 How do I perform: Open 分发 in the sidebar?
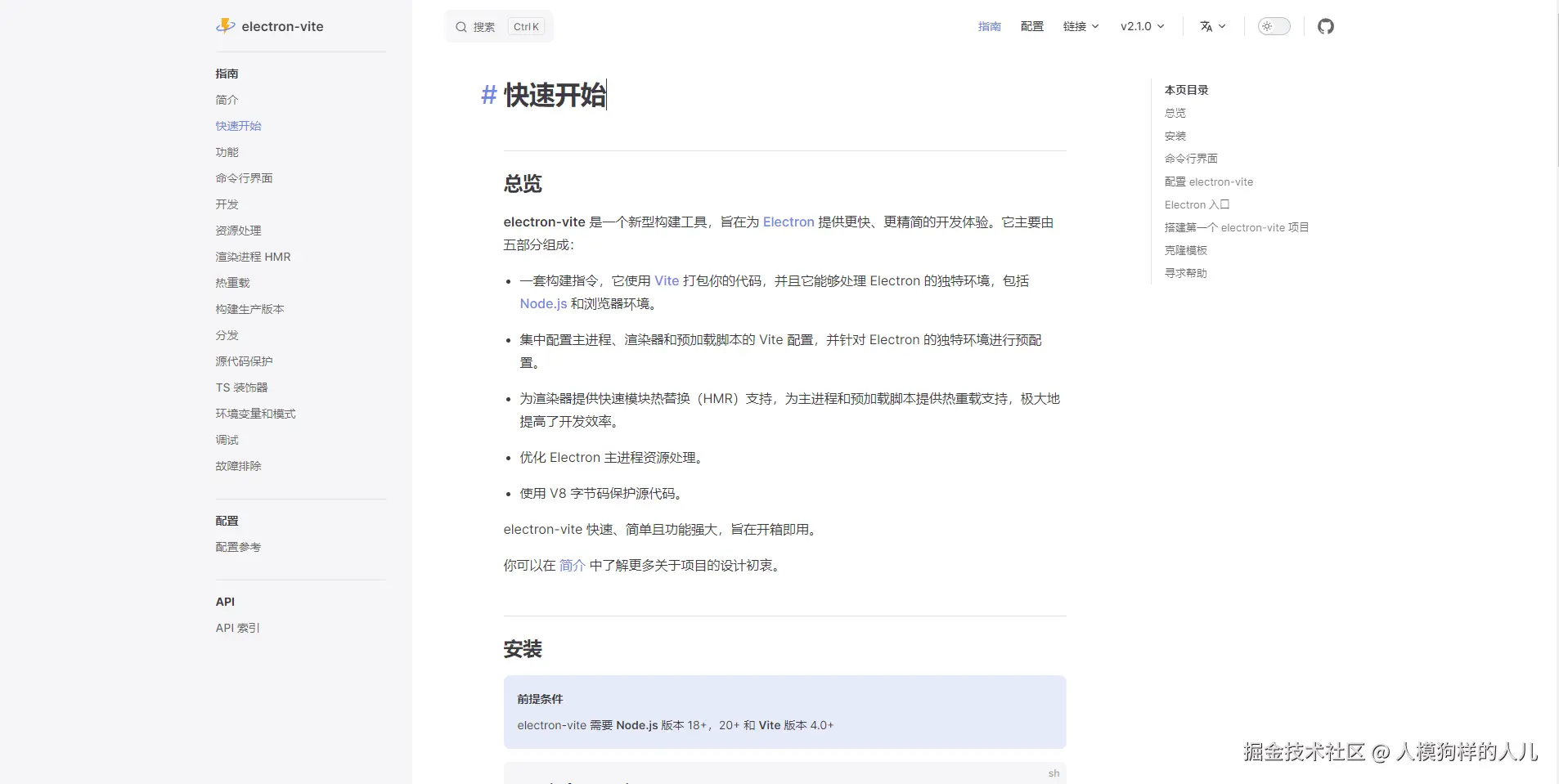(227, 335)
